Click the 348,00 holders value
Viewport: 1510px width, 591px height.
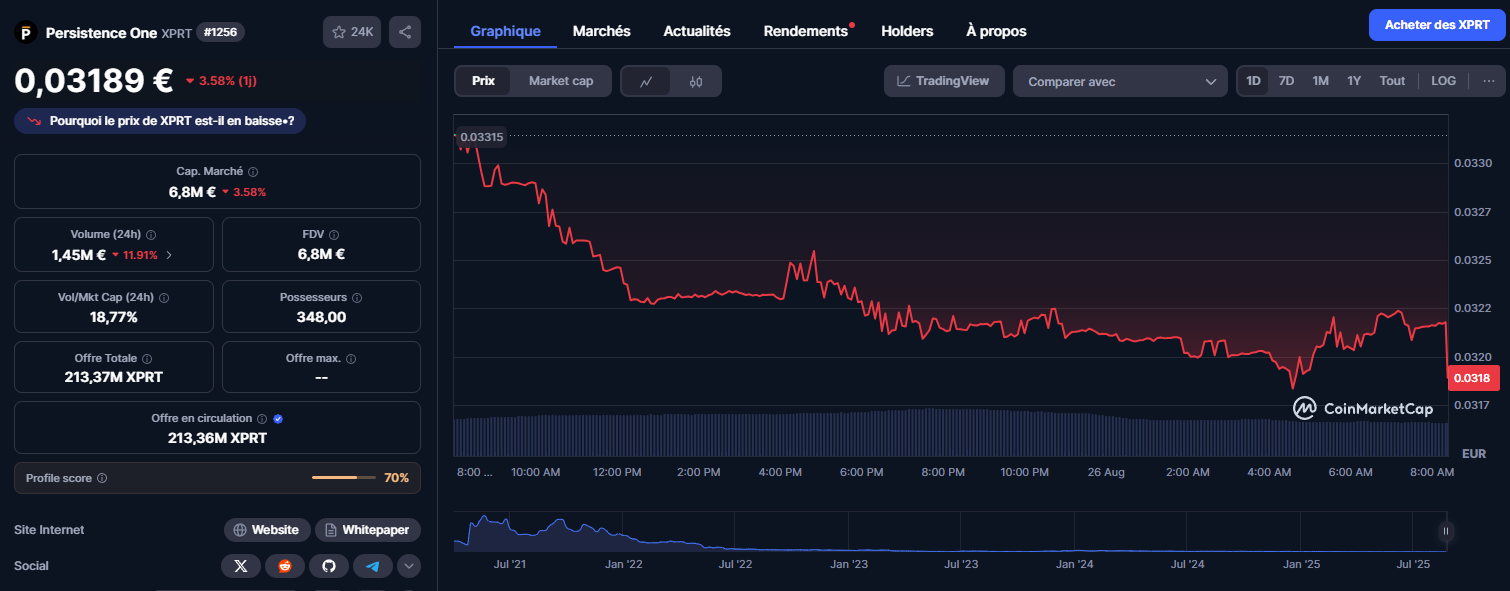click(x=321, y=317)
